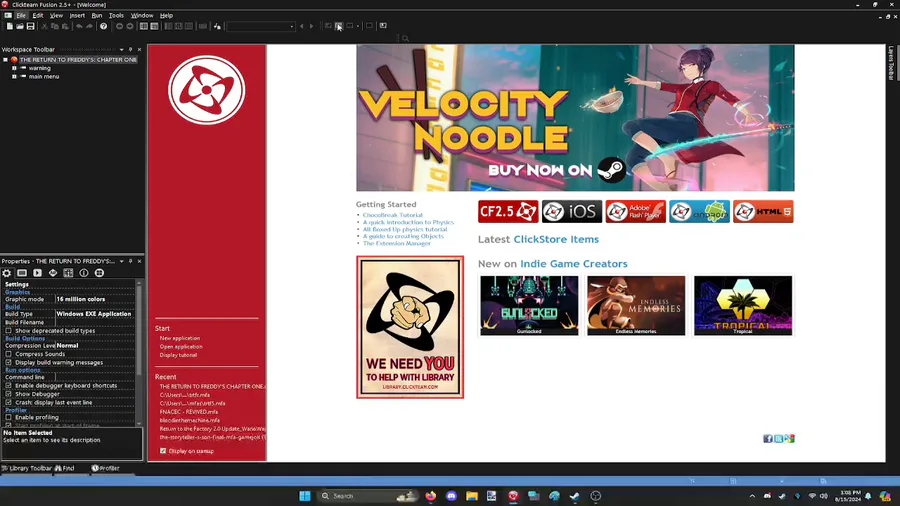Collapse THE RETURN TO FREDDY'S application node
The image size is (900, 506).
tap(5, 60)
